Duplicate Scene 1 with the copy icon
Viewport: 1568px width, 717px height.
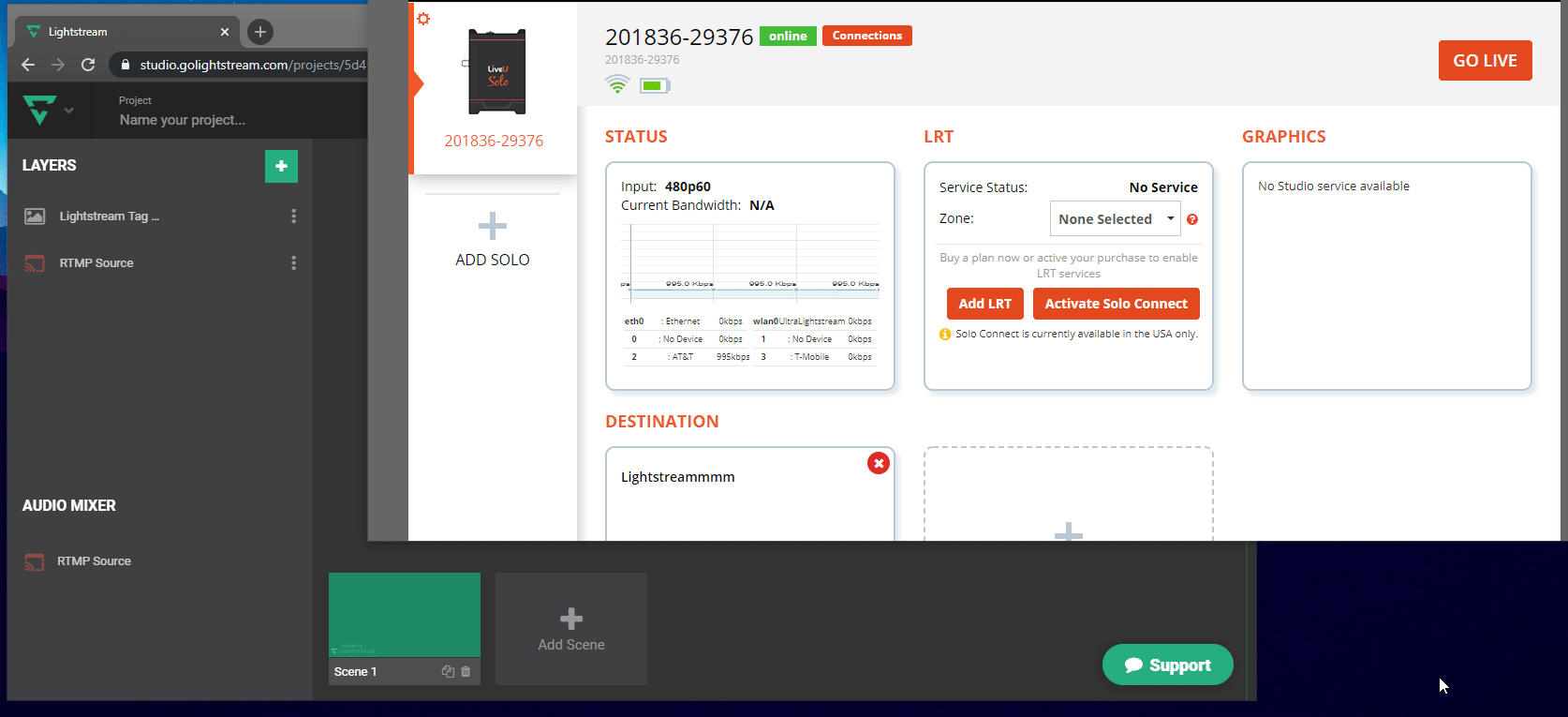(448, 672)
